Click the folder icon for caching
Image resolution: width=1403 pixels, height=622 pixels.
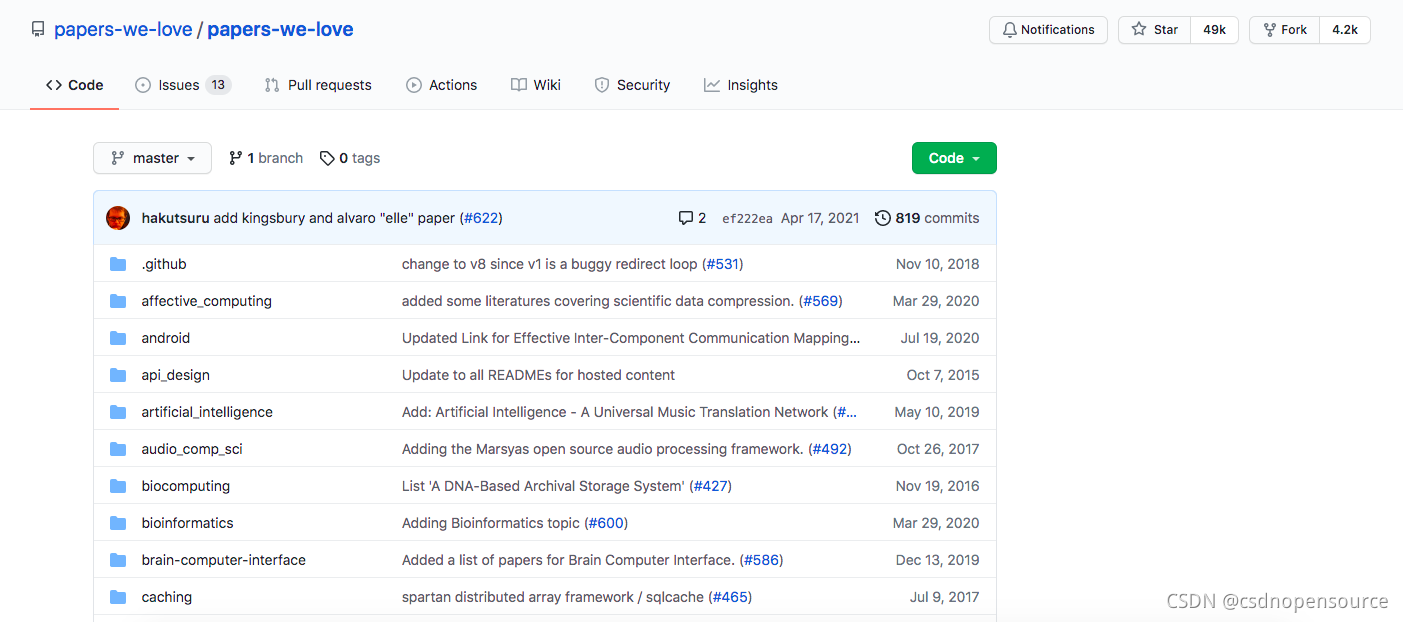click(118, 597)
